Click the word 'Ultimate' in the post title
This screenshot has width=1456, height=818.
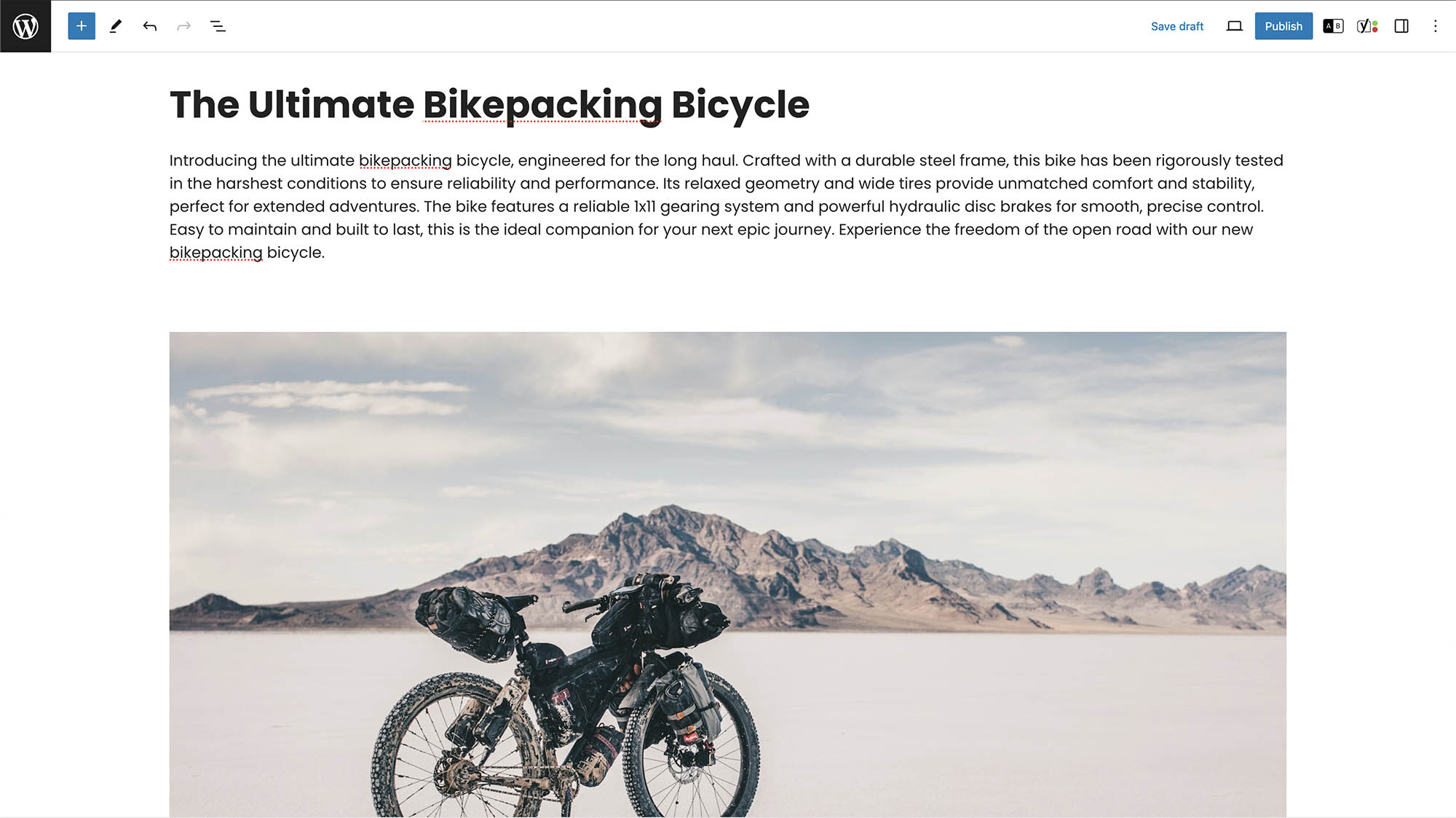point(331,105)
